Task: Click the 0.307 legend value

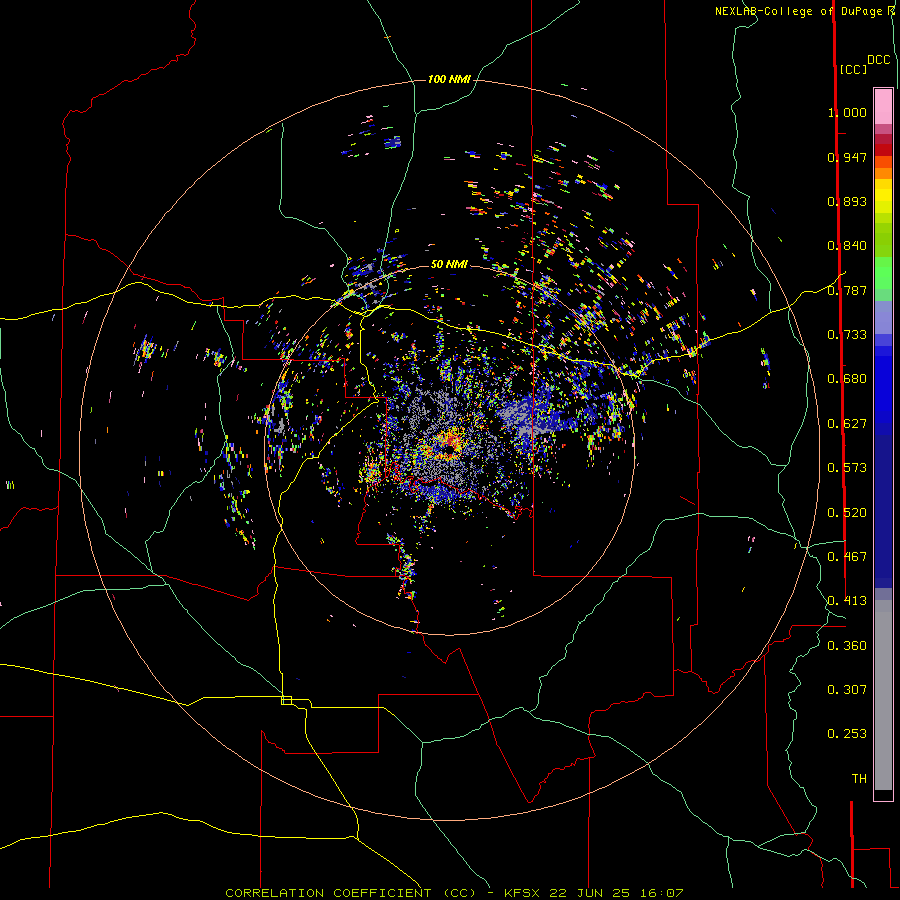Action: coord(847,690)
